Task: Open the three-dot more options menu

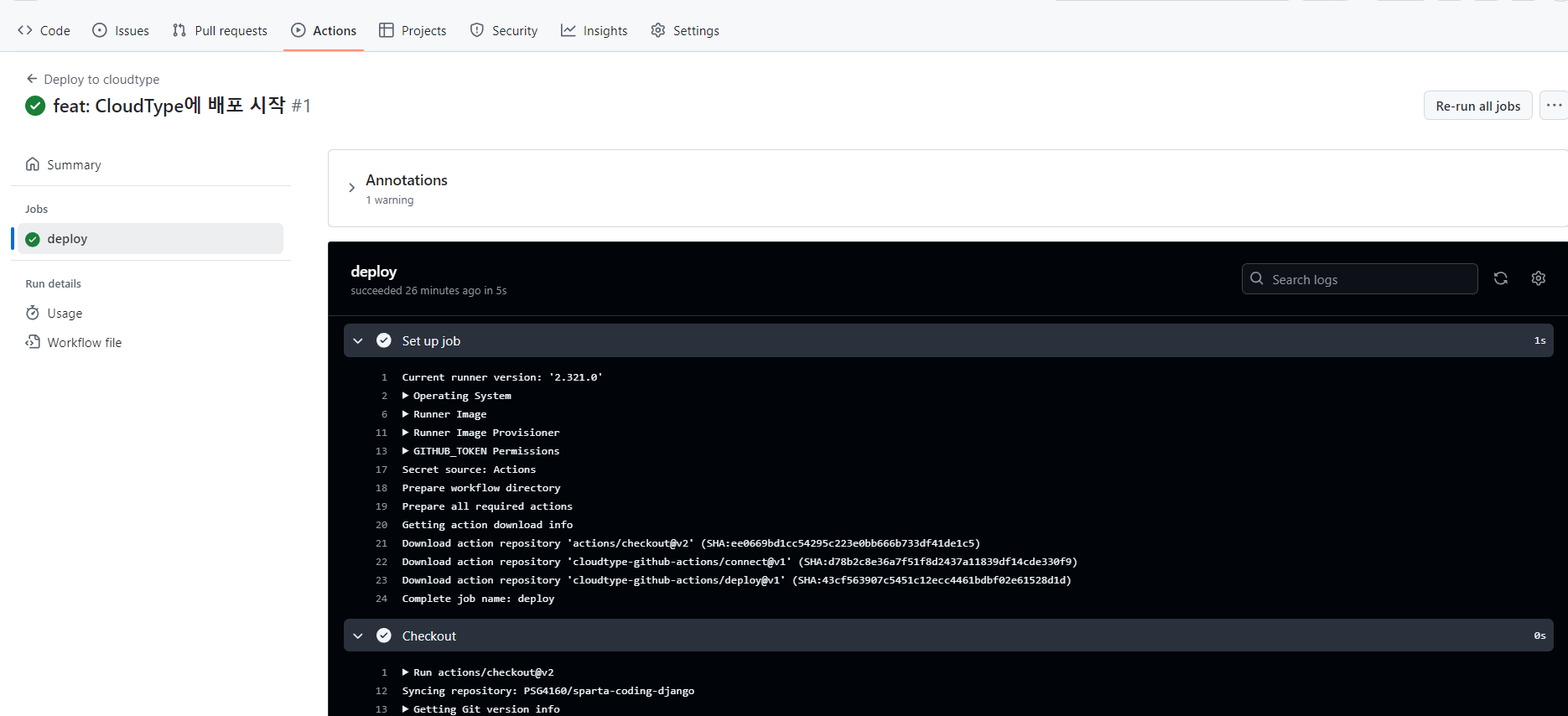Action: coord(1554,106)
